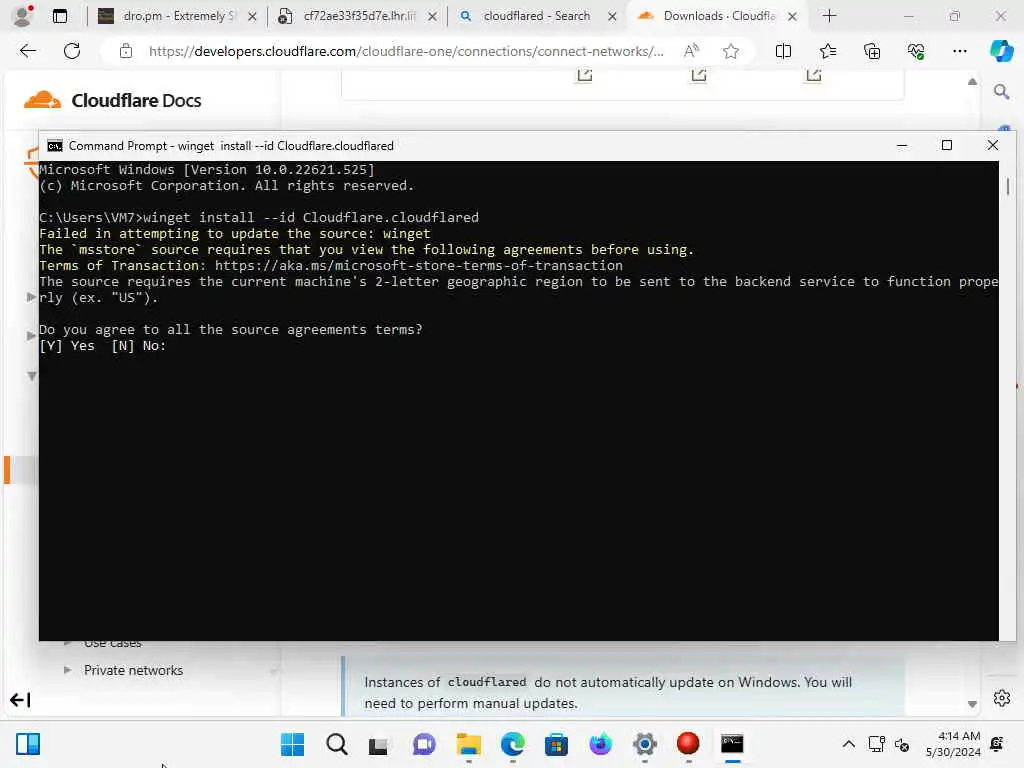Expand the Private networks sidebar item
Screen dimensions: 1024x768
(x=67, y=669)
